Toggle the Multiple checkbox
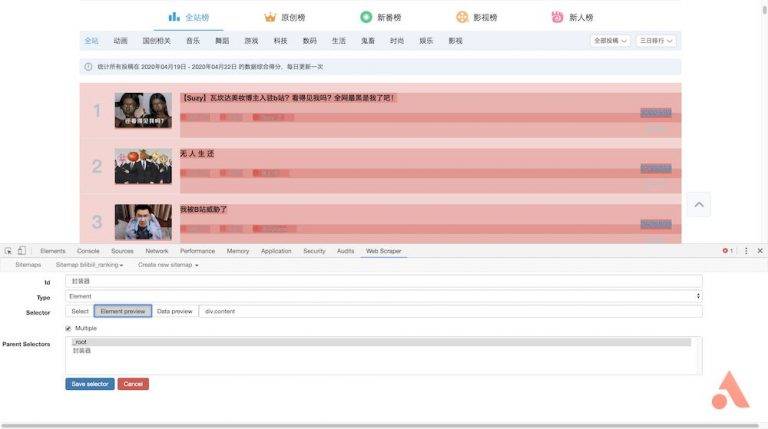The image size is (768, 429). (x=68, y=328)
